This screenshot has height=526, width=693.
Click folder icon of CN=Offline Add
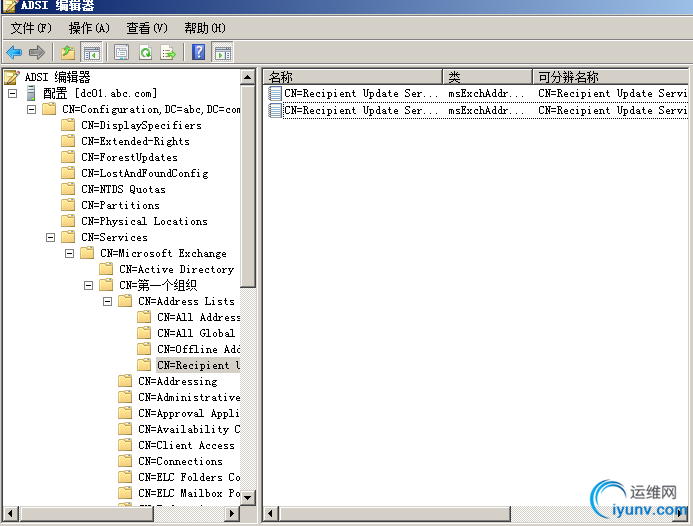coord(144,349)
